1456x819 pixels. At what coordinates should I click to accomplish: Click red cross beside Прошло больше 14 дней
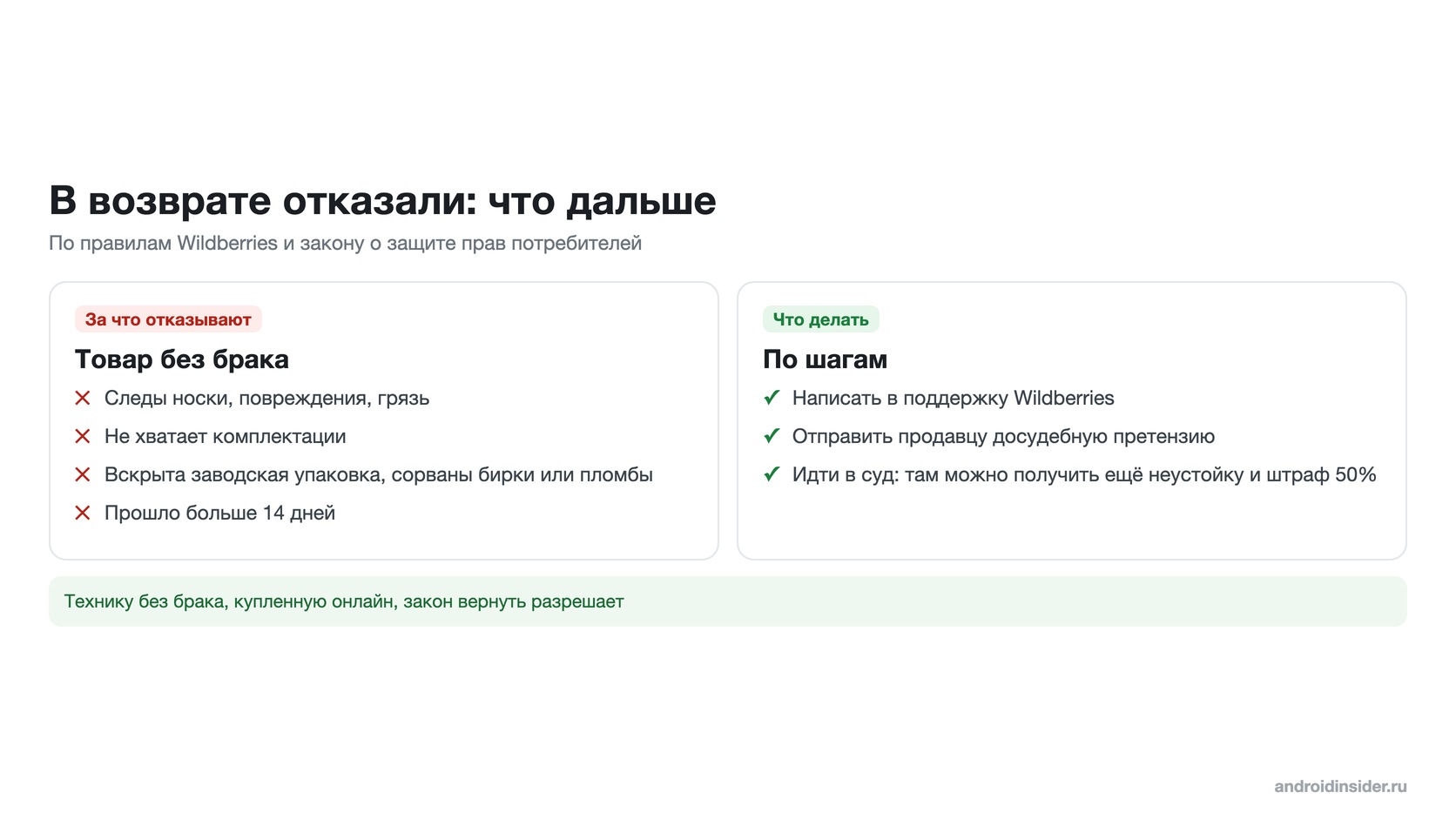pyautogui.click(x=83, y=513)
